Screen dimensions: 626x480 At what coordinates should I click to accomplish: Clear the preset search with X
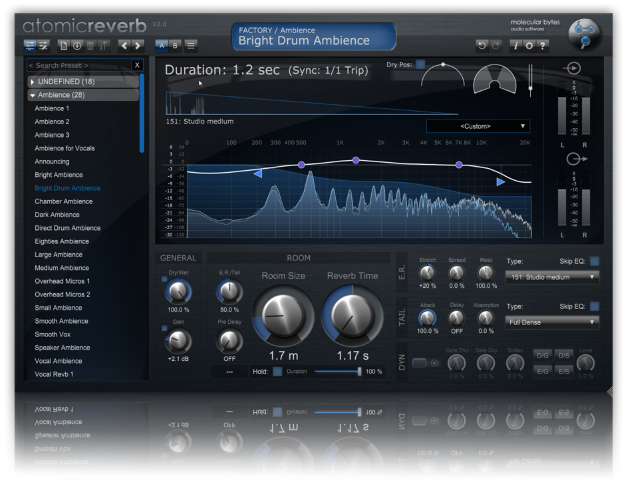(137, 65)
